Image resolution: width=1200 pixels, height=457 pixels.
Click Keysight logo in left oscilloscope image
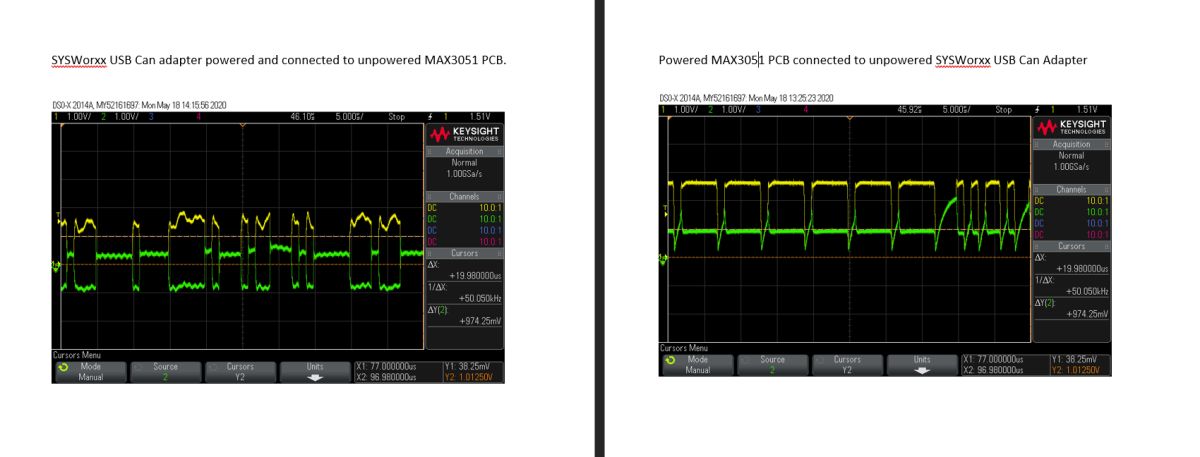(464, 135)
